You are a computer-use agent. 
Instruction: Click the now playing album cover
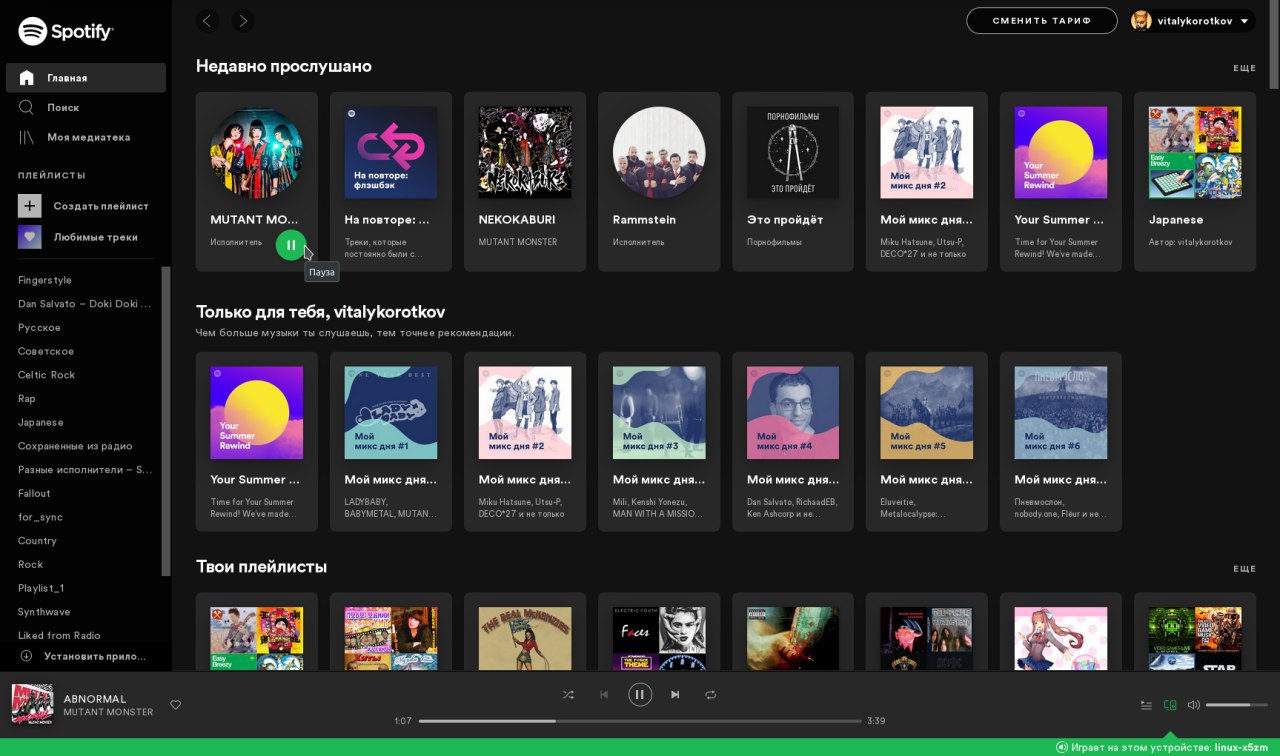(32, 705)
